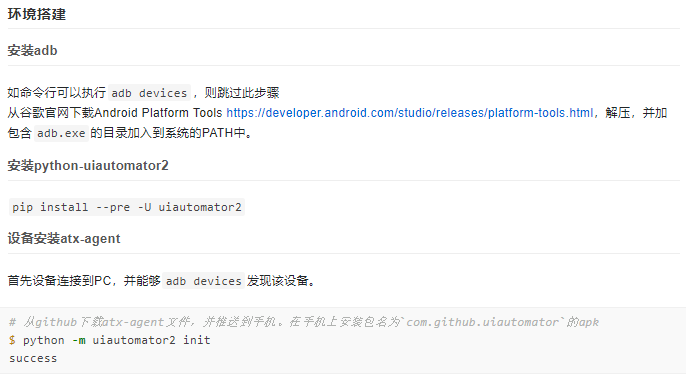Click the 'python -m uiautomator2 init' command line
Image resolution: width=686 pixels, height=389 pixels.
[x=110, y=340]
